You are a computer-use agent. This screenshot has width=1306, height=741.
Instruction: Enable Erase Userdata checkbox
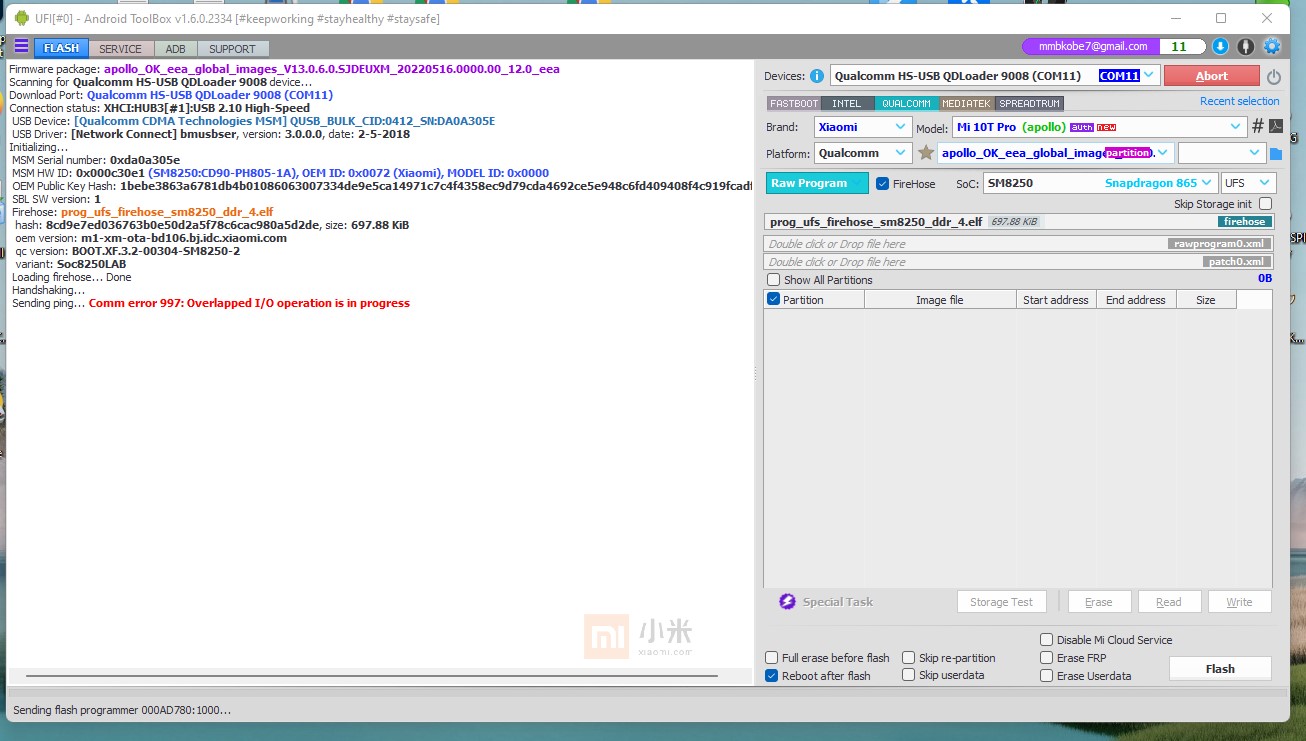click(1046, 676)
